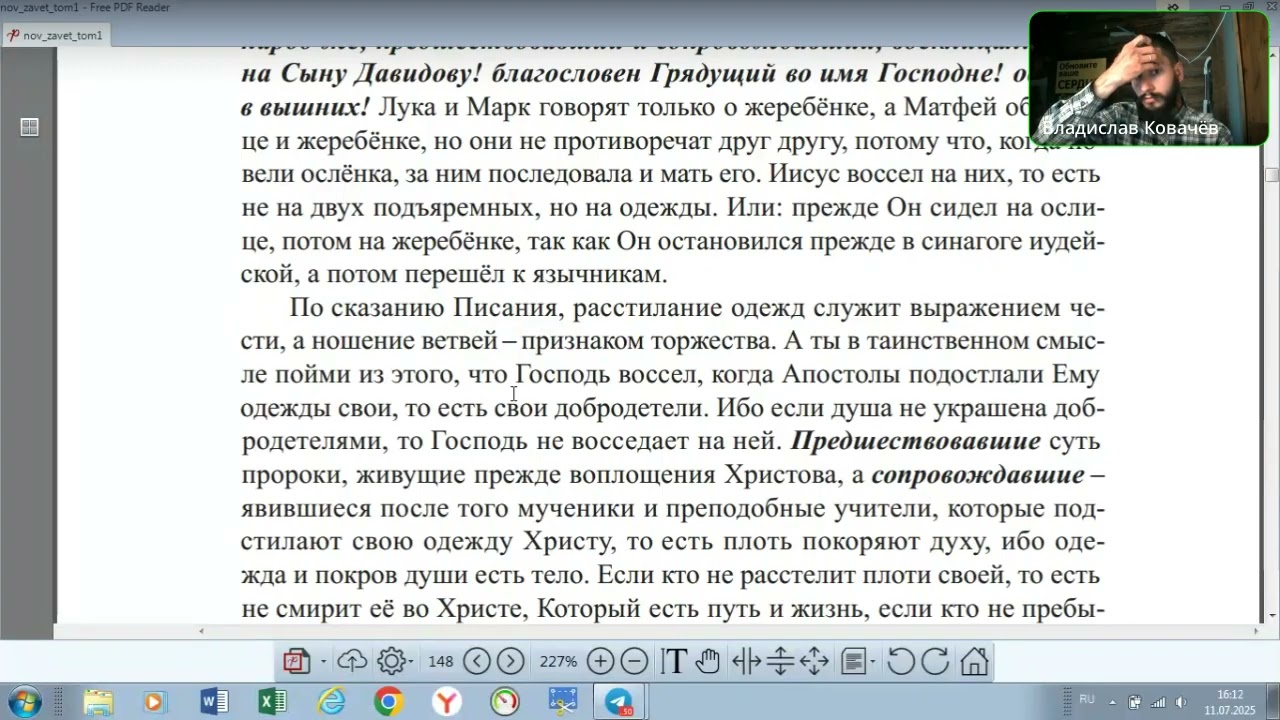Open Yandex Browser from taskbar
Image resolution: width=1280 pixels, height=720 pixels.
[x=447, y=702]
